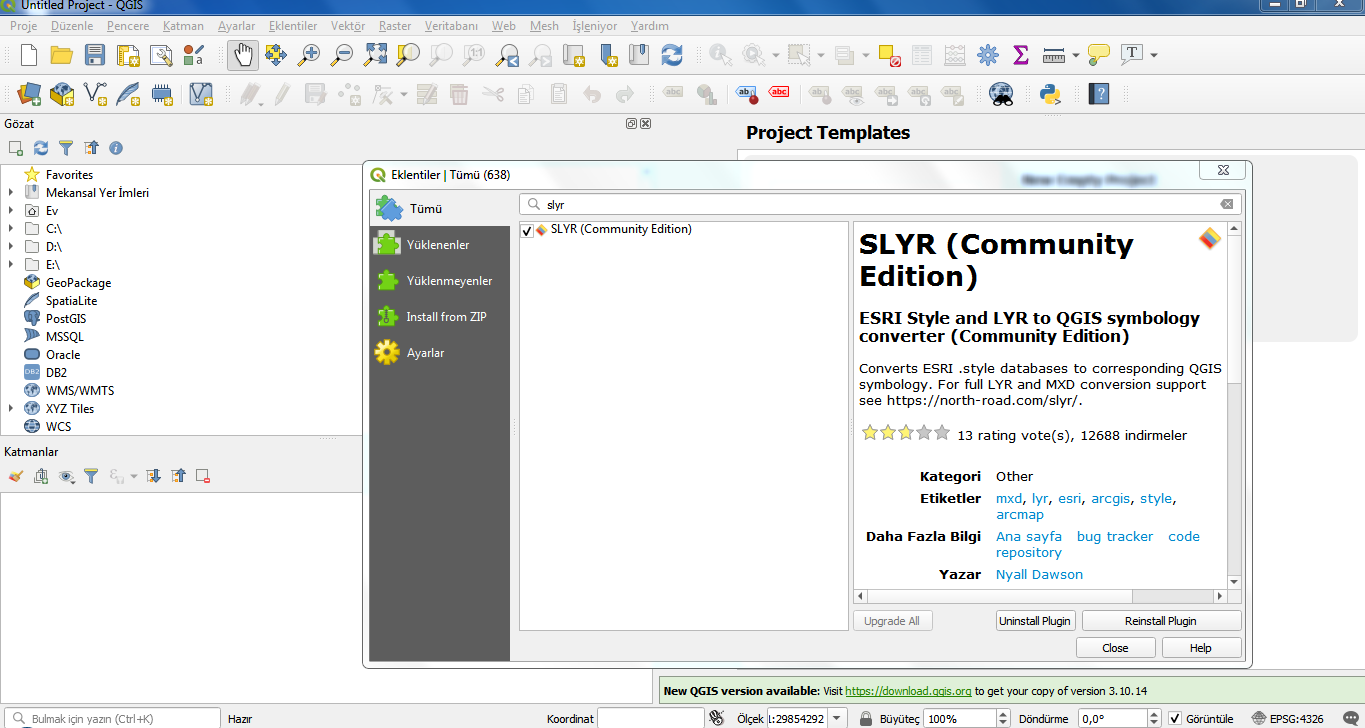Refresh the Browser panel

[41, 148]
